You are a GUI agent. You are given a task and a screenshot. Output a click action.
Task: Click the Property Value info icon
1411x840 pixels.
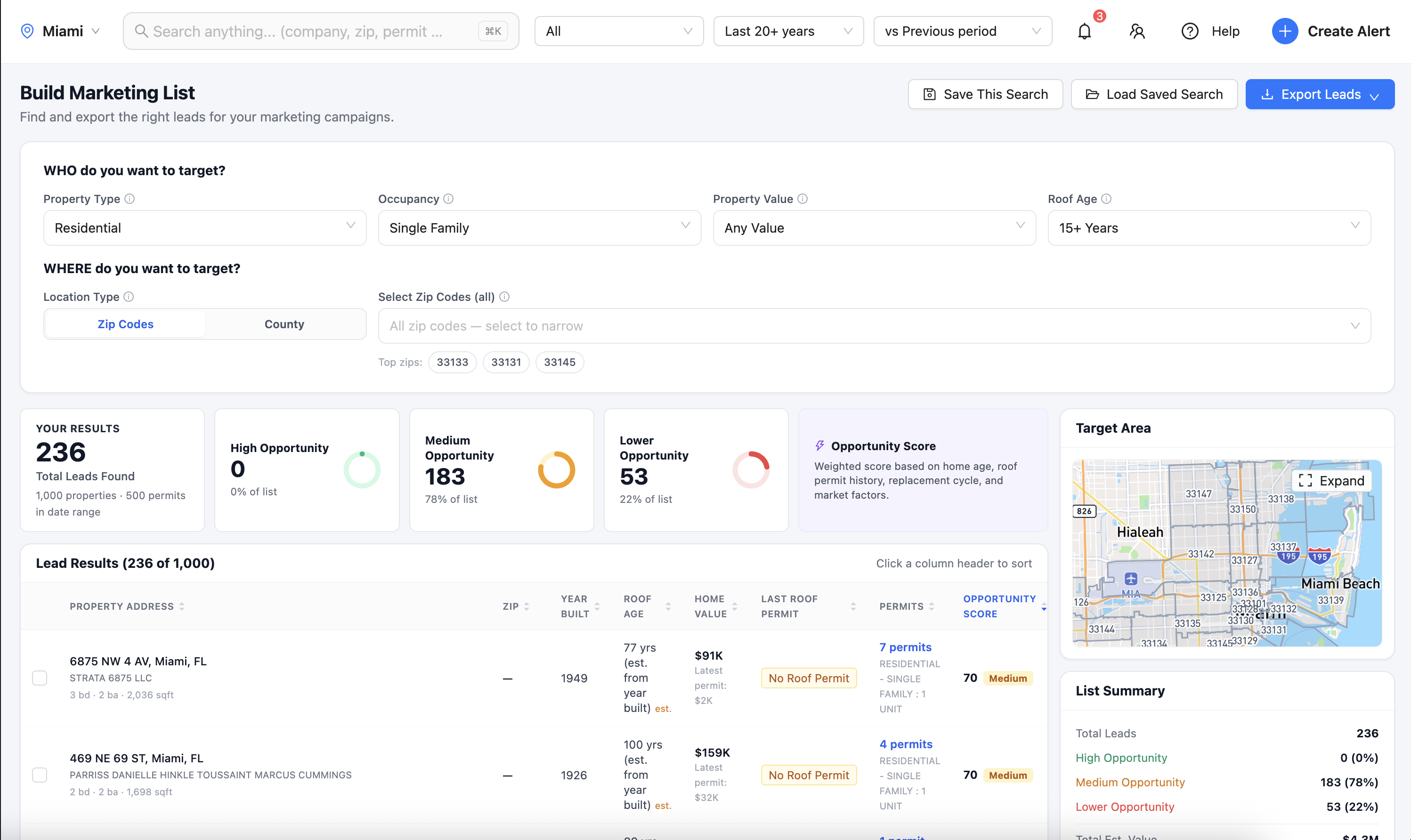pos(803,199)
